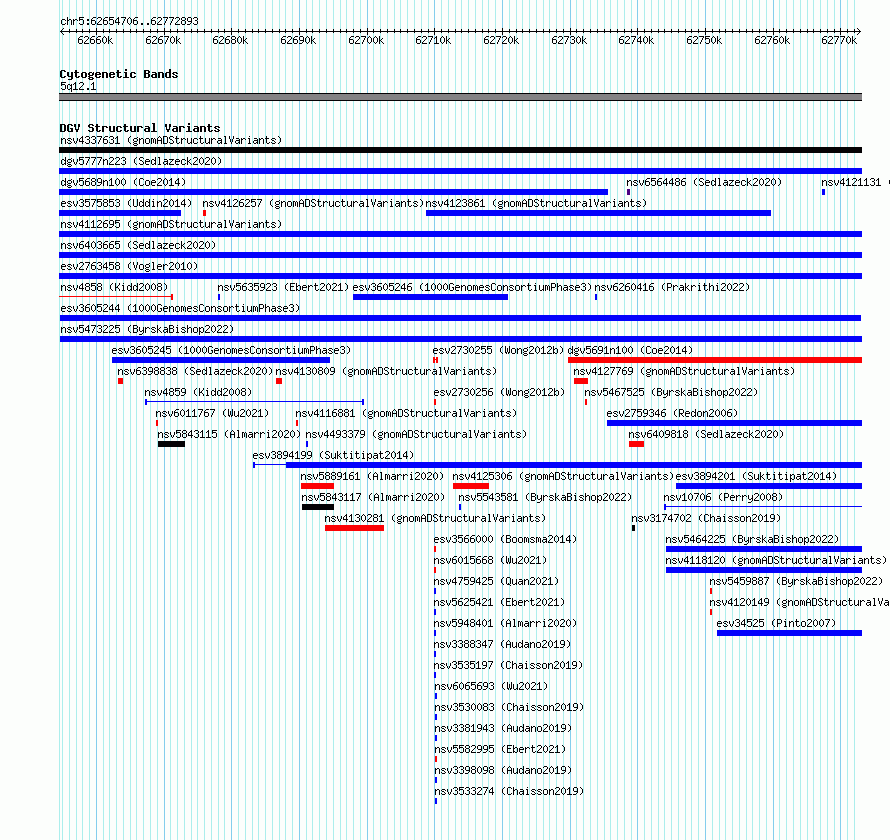890x840 pixels.
Task: Select nsv4123861 gnomAD structural variant label
Action: tap(536, 203)
